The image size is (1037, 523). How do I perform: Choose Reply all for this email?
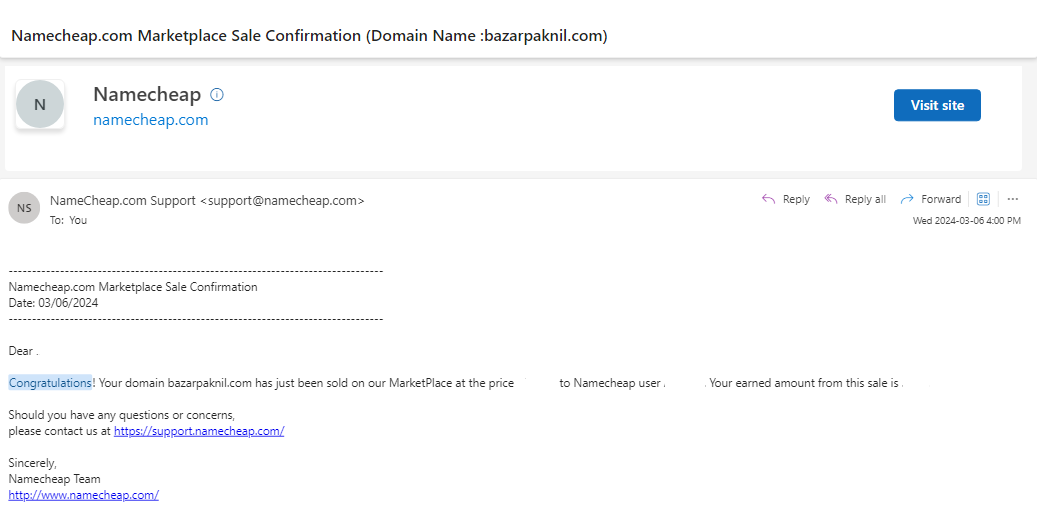point(854,199)
